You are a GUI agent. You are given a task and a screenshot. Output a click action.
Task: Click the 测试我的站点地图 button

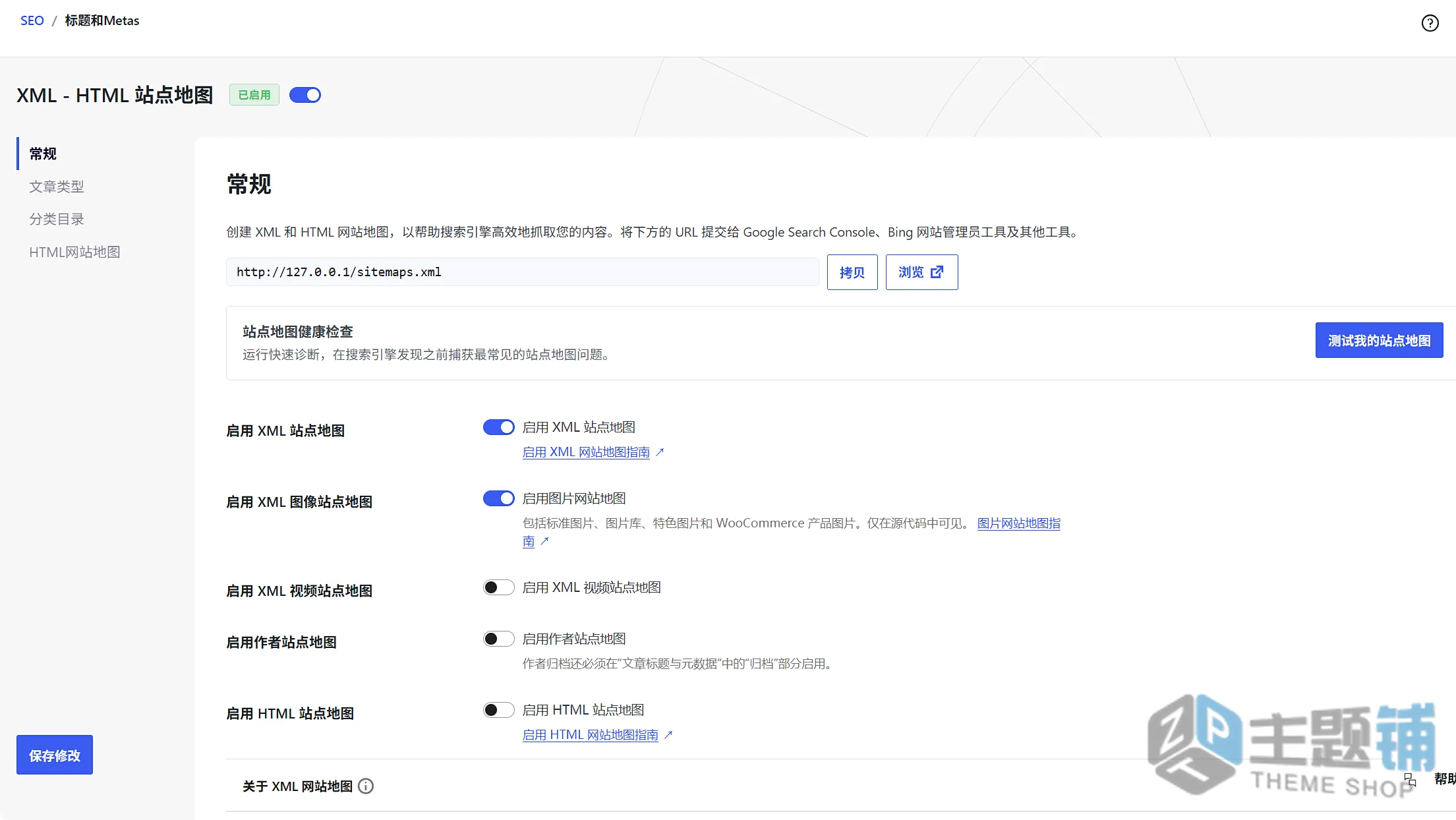pyautogui.click(x=1379, y=340)
